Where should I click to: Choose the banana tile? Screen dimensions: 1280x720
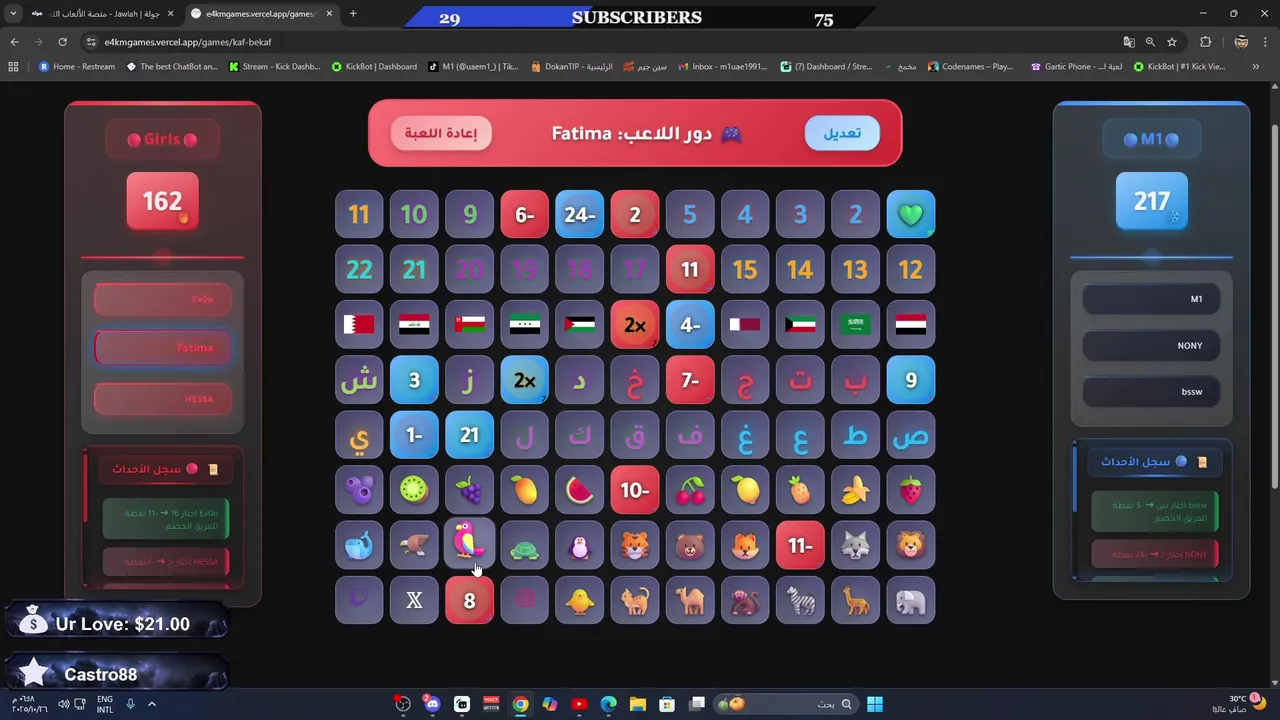(x=855, y=490)
